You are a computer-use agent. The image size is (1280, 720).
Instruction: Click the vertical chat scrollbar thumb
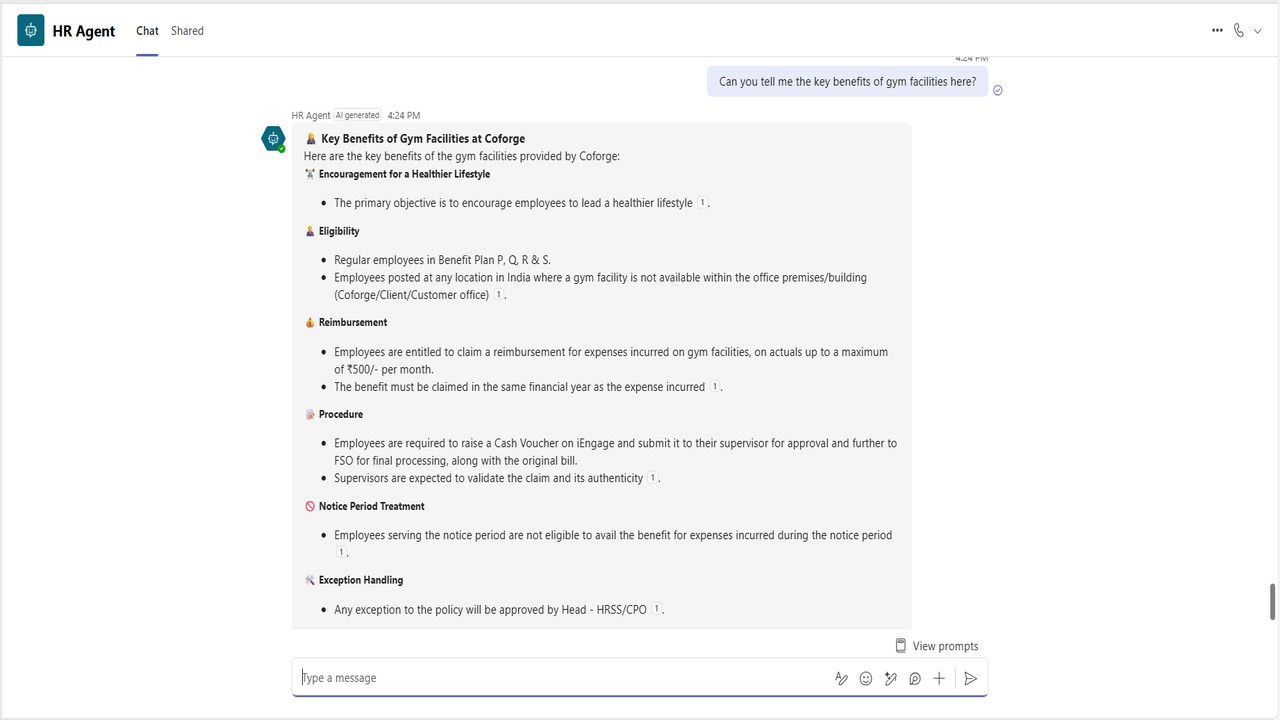[x=1272, y=602]
